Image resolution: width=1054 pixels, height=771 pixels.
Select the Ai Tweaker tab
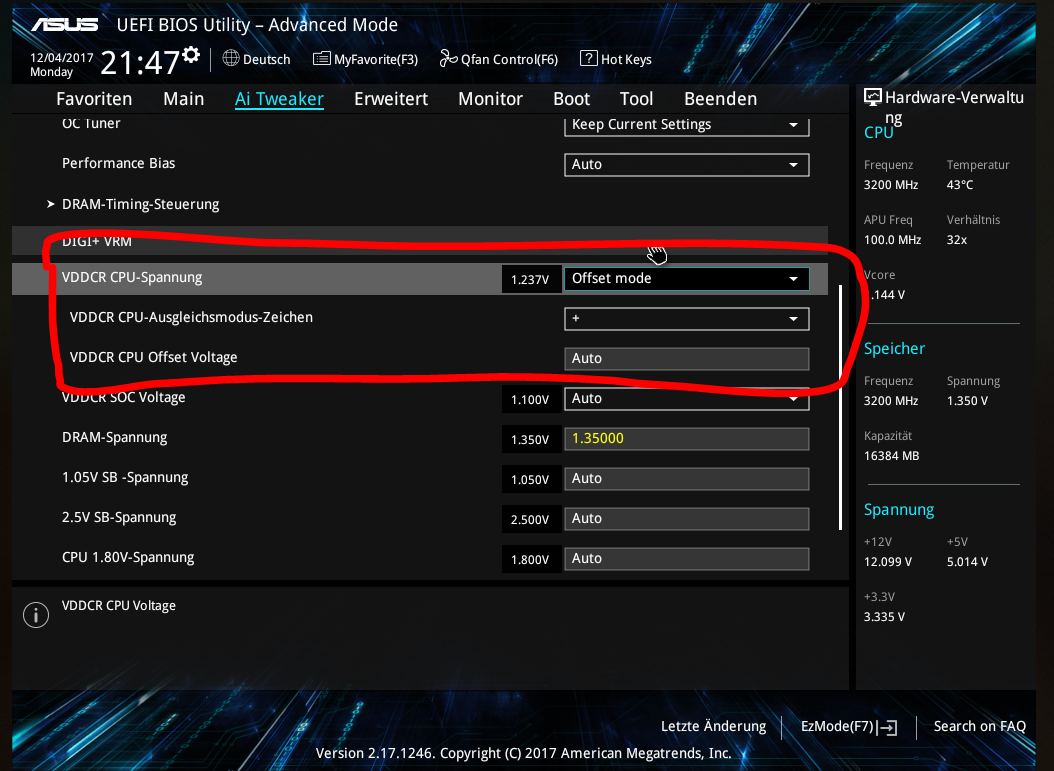pos(279,99)
